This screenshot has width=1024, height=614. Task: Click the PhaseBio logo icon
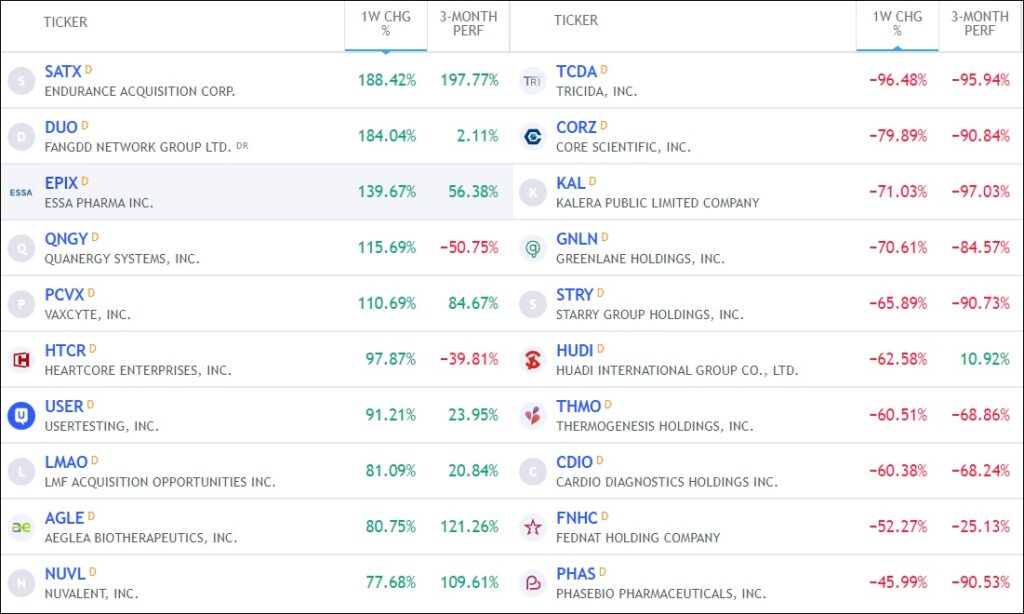532,583
